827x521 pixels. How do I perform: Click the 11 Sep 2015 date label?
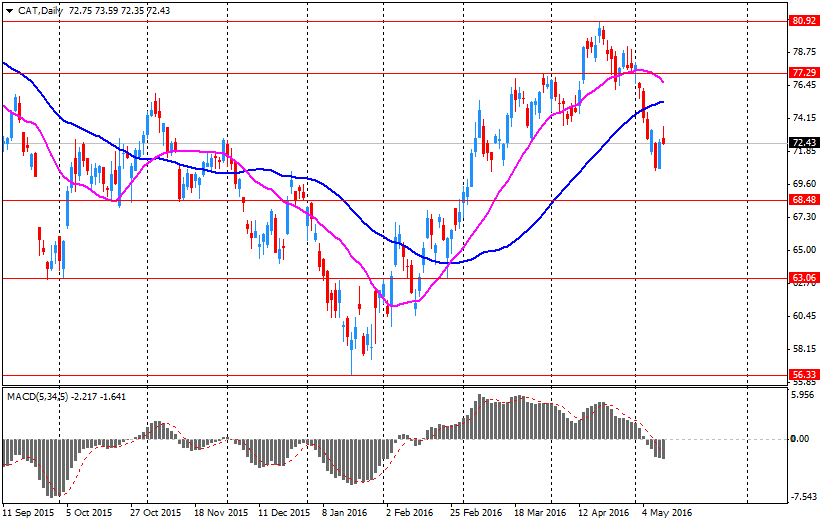click(28, 513)
